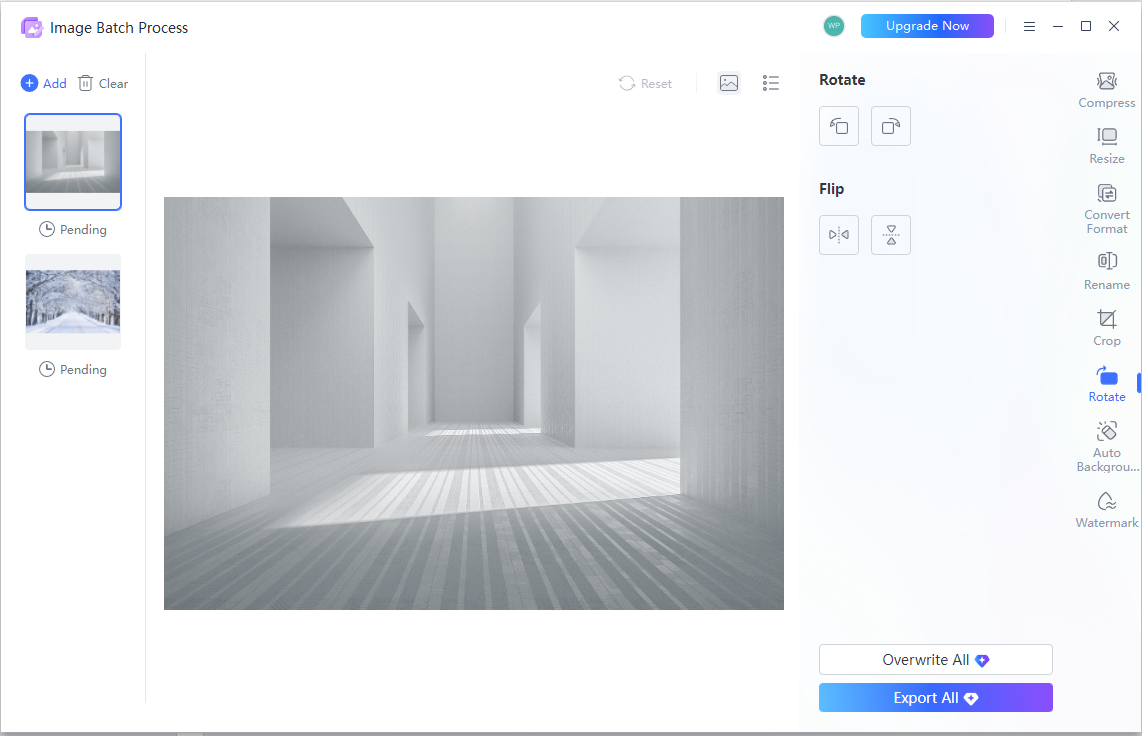Screen dimensions: 1142x736
Task: Close the Image Batch Process window
Action: point(1114,26)
